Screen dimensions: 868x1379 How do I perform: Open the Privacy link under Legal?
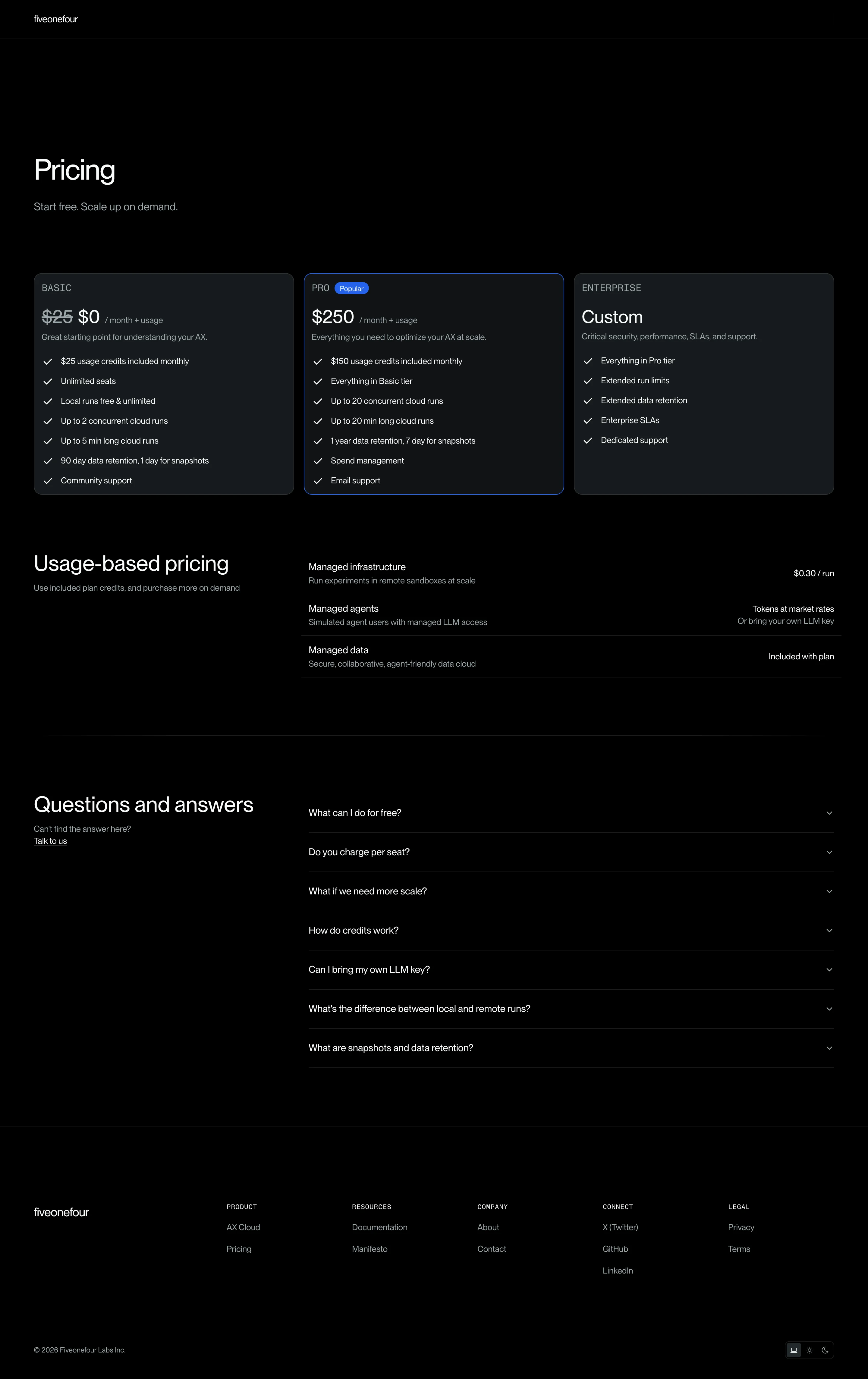[741, 1227]
